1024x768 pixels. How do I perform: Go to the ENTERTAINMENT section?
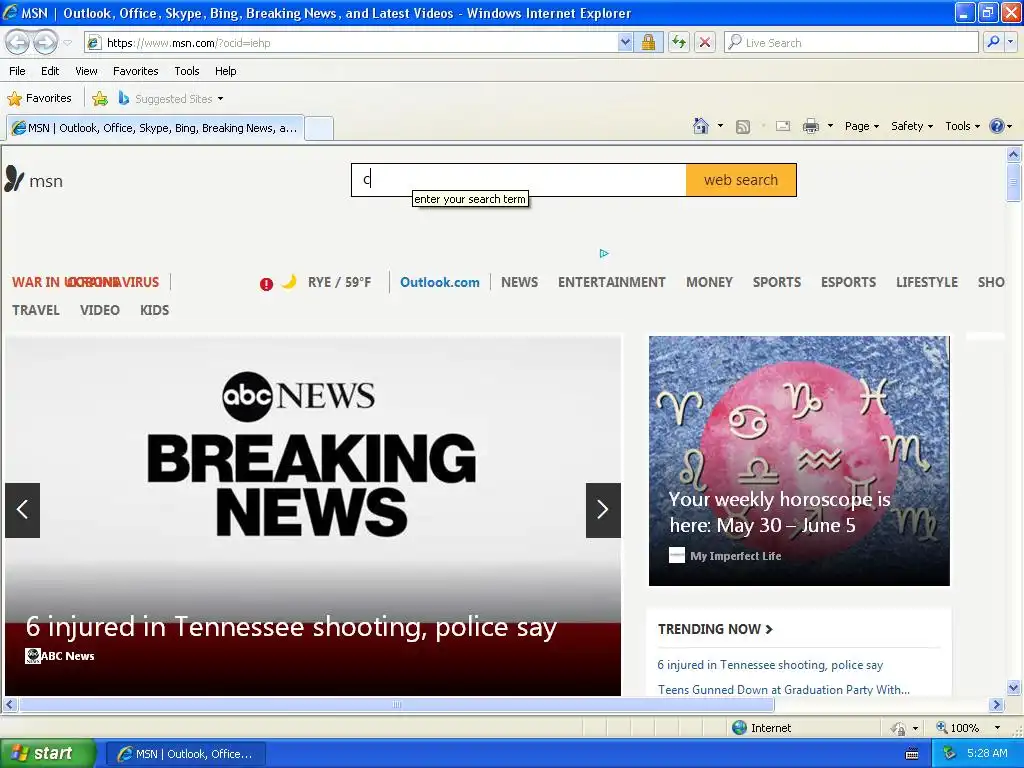(612, 282)
